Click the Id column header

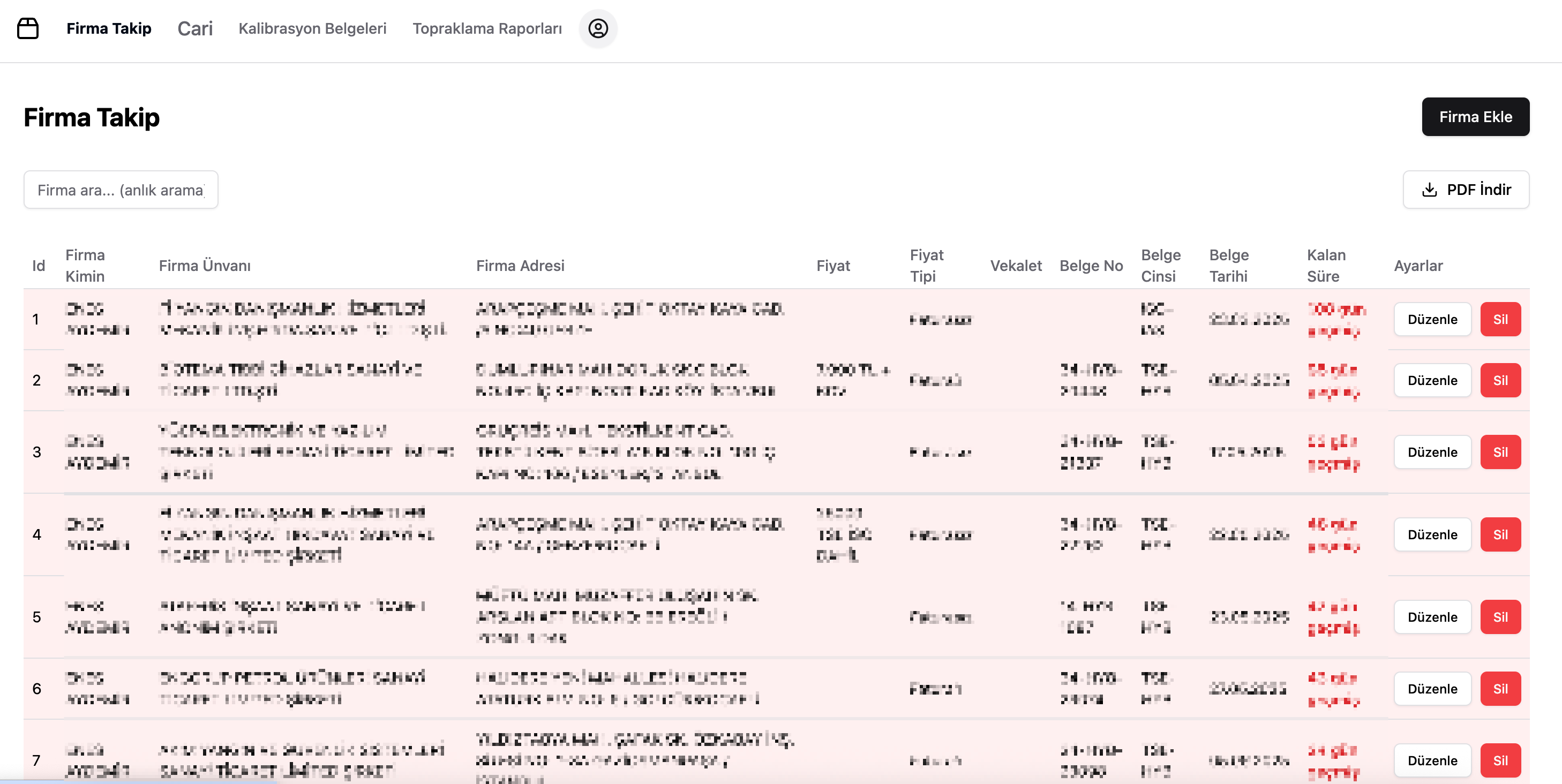click(37, 265)
